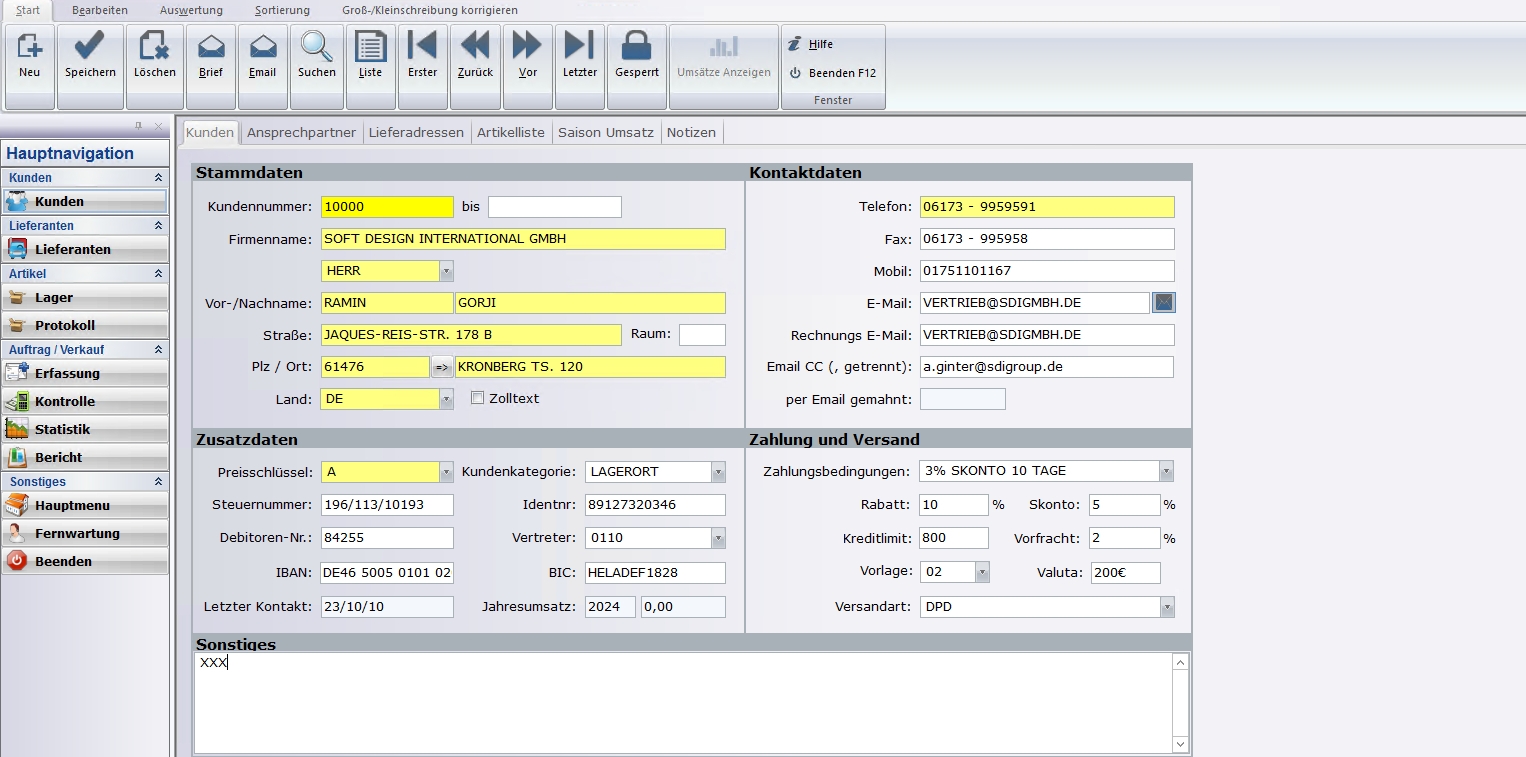Open Statistik in the main navigation
Viewport: 1526px width, 757px height.
click(x=62, y=429)
